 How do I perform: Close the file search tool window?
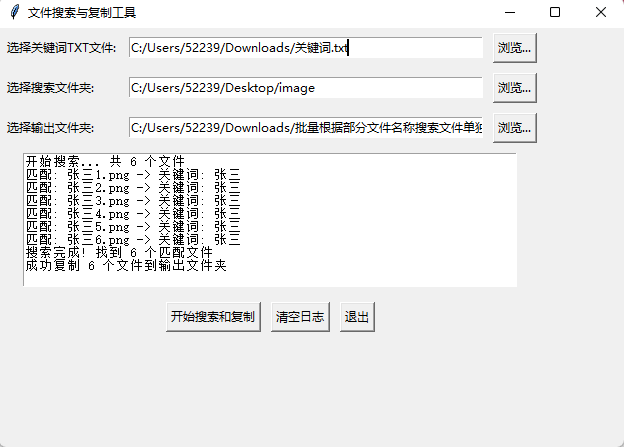click(601, 12)
